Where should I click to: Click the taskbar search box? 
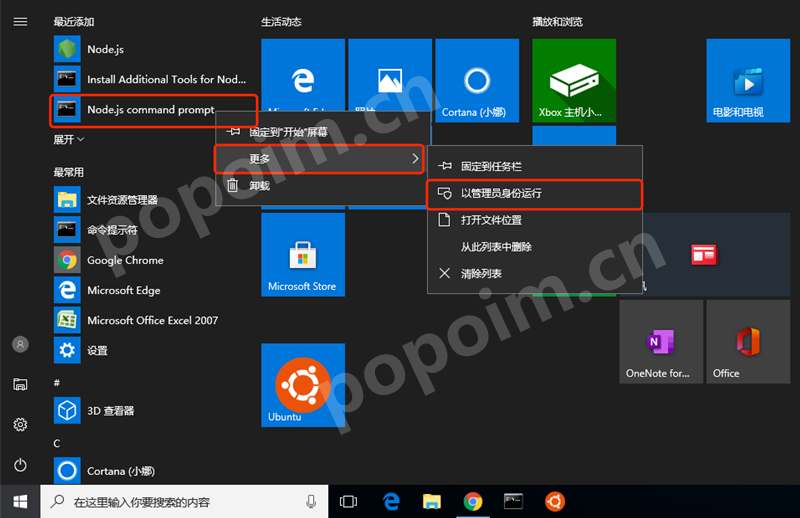(184, 502)
